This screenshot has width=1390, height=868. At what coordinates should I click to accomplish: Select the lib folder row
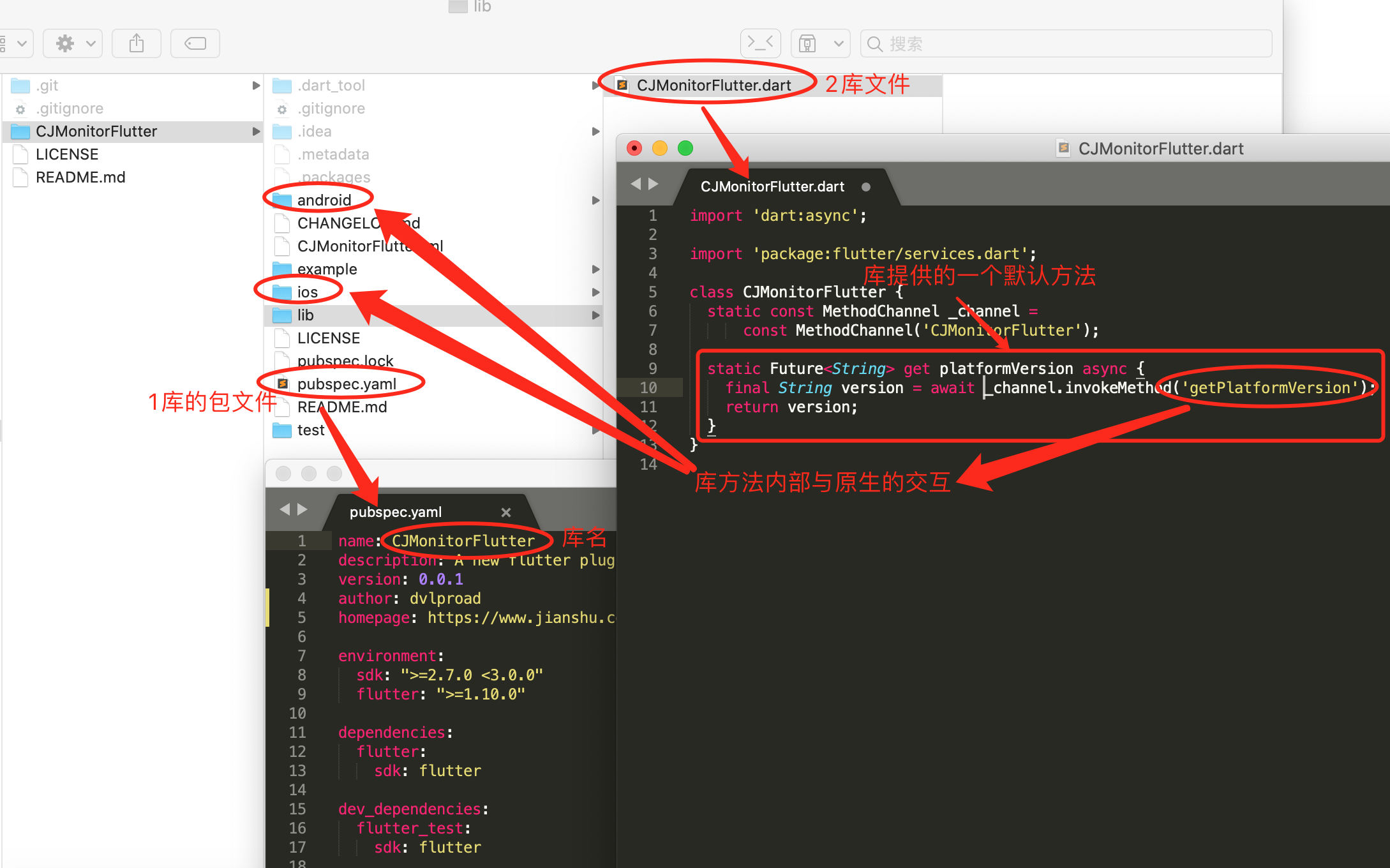coord(434,315)
